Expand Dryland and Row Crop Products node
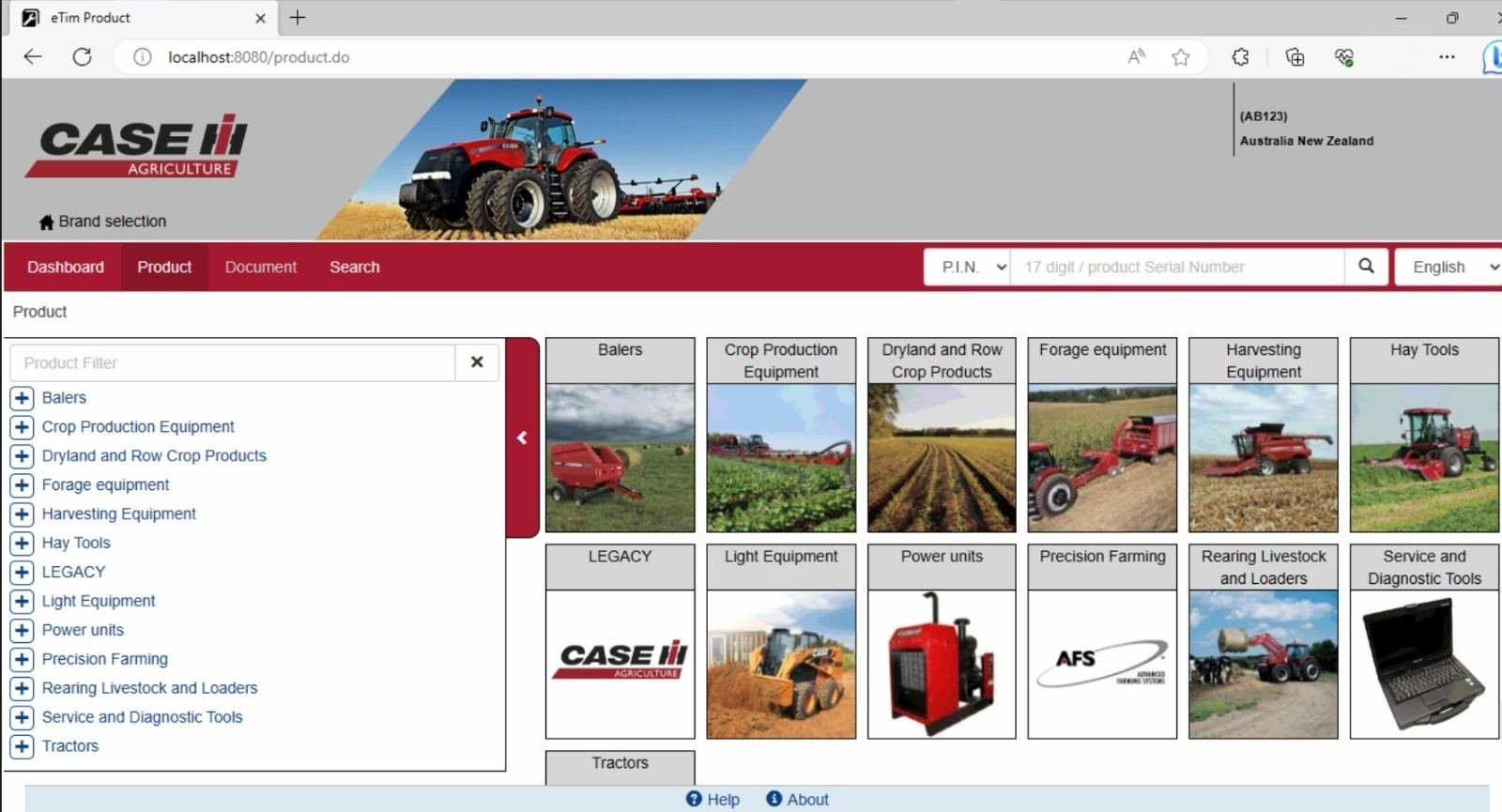The image size is (1502, 812). (23, 456)
